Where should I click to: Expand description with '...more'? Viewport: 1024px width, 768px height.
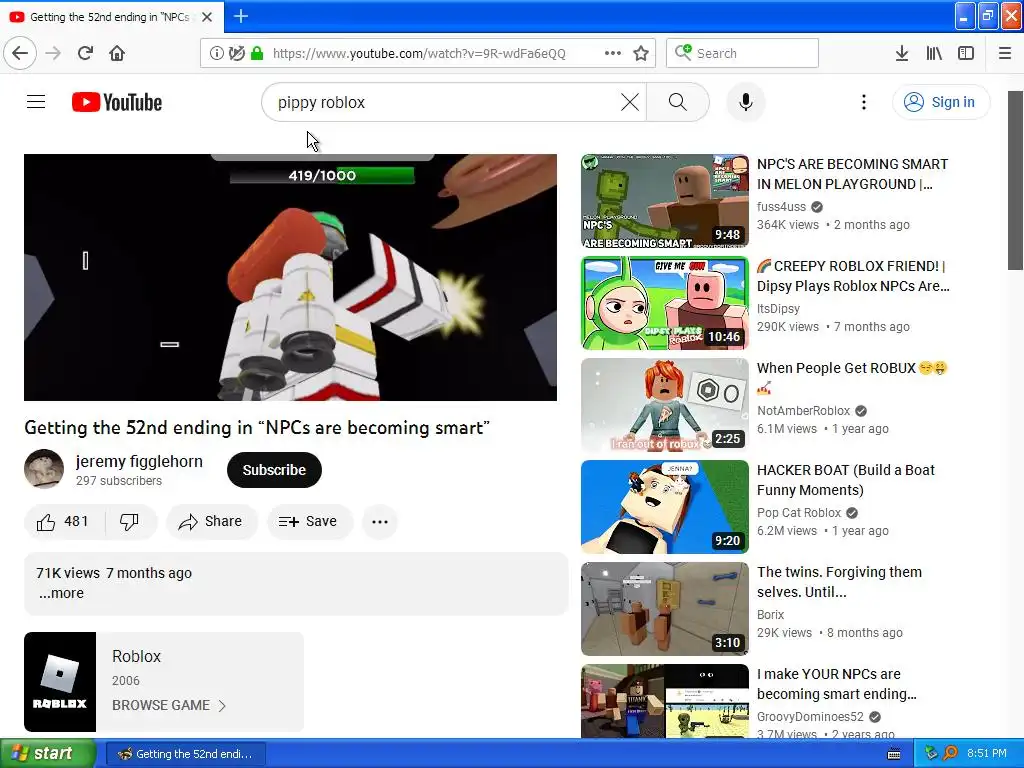61,593
